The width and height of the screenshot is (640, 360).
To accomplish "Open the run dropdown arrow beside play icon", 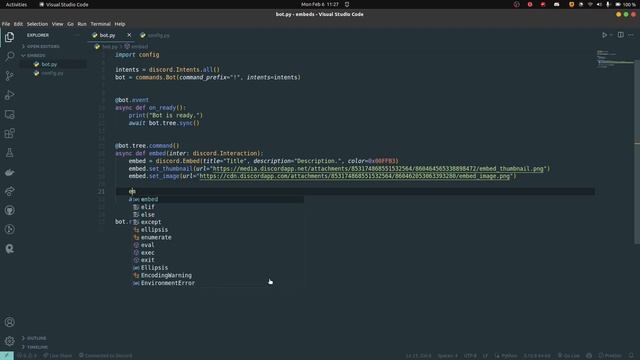I will [611, 35].
